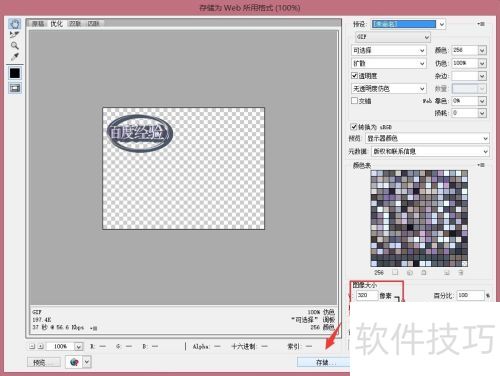This screenshot has height=376, width=500.
Task: Open the 颜色表 color table flyout menu
Action: (481, 165)
